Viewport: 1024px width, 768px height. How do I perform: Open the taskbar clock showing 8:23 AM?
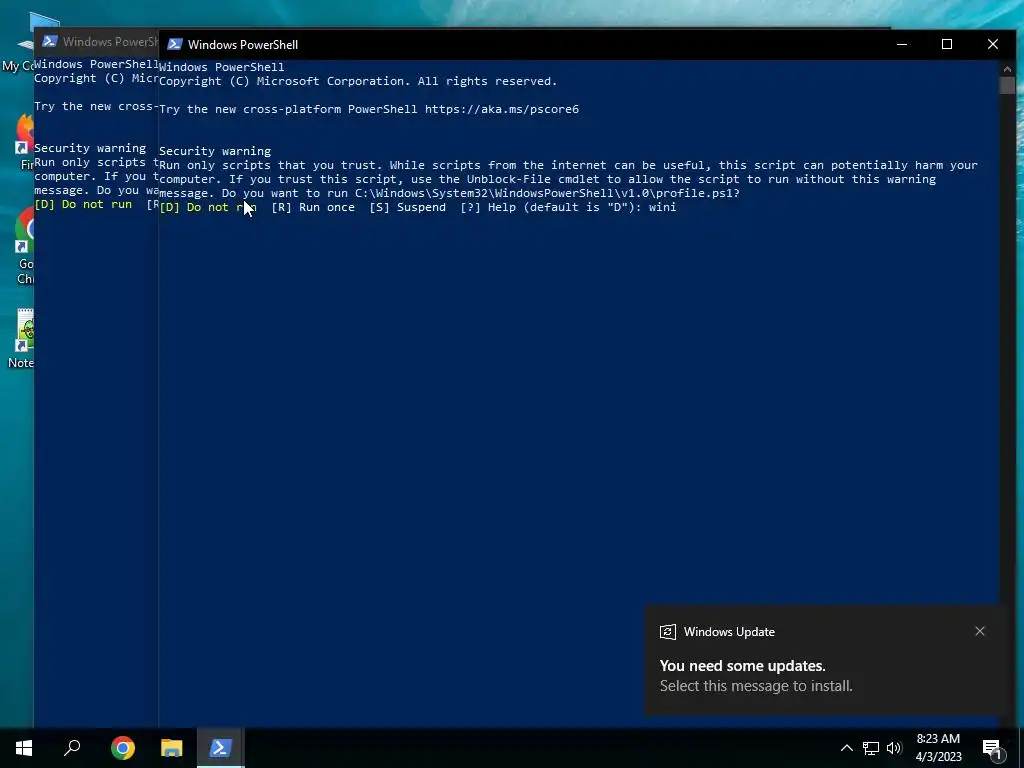938,748
